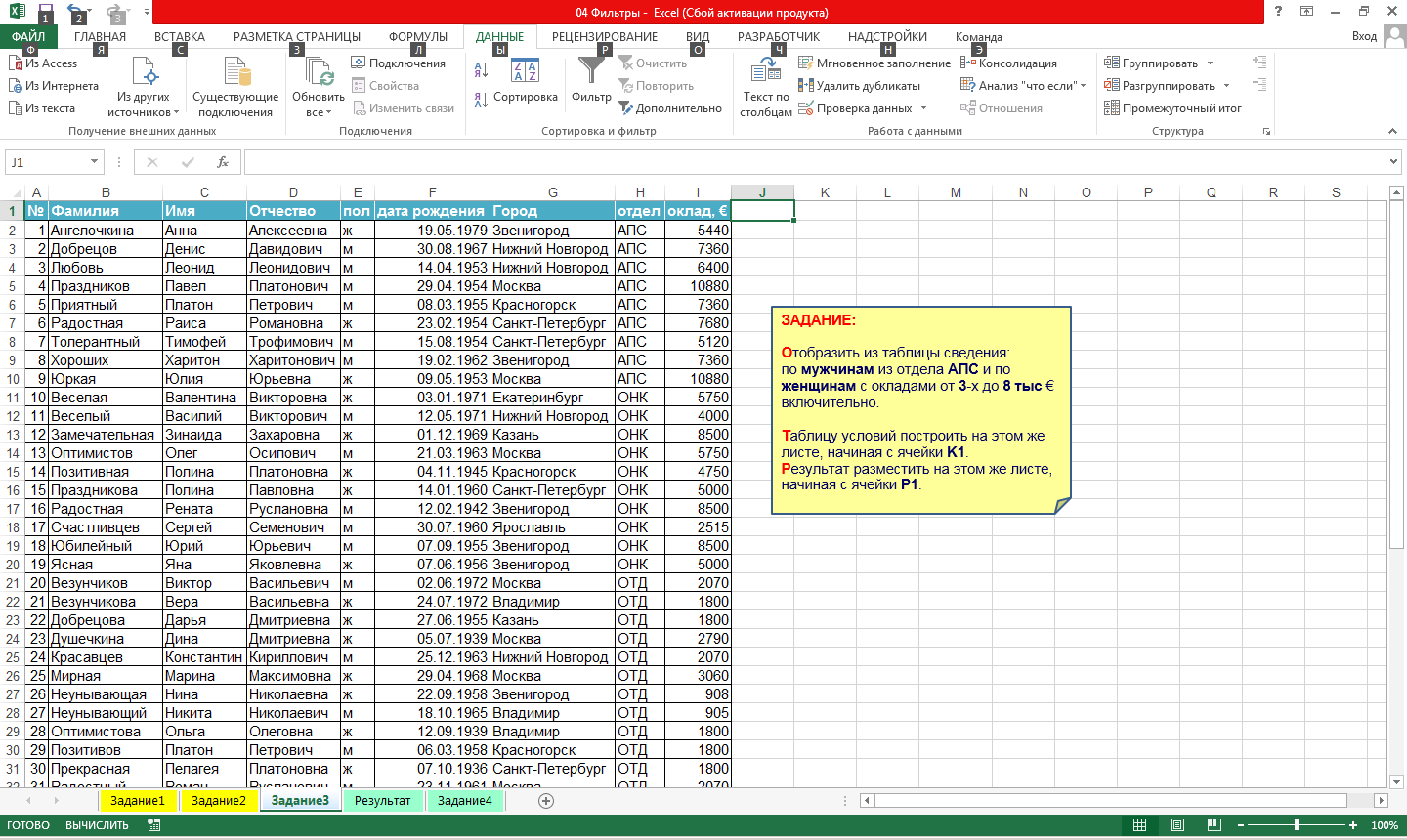The height and width of the screenshot is (840, 1407).
Task: Open Структура group dialog launcher
Action: pyautogui.click(x=1267, y=131)
